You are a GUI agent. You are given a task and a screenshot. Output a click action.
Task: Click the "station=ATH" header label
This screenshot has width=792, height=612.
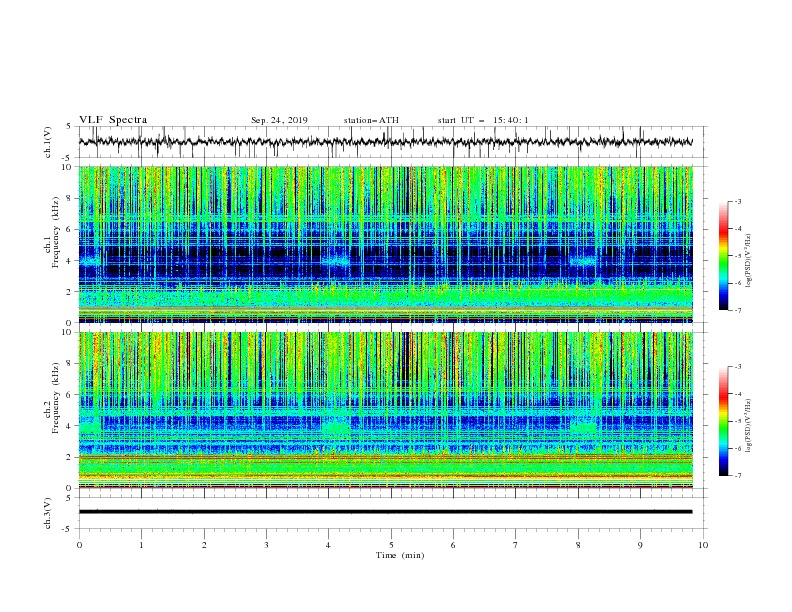click(371, 120)
